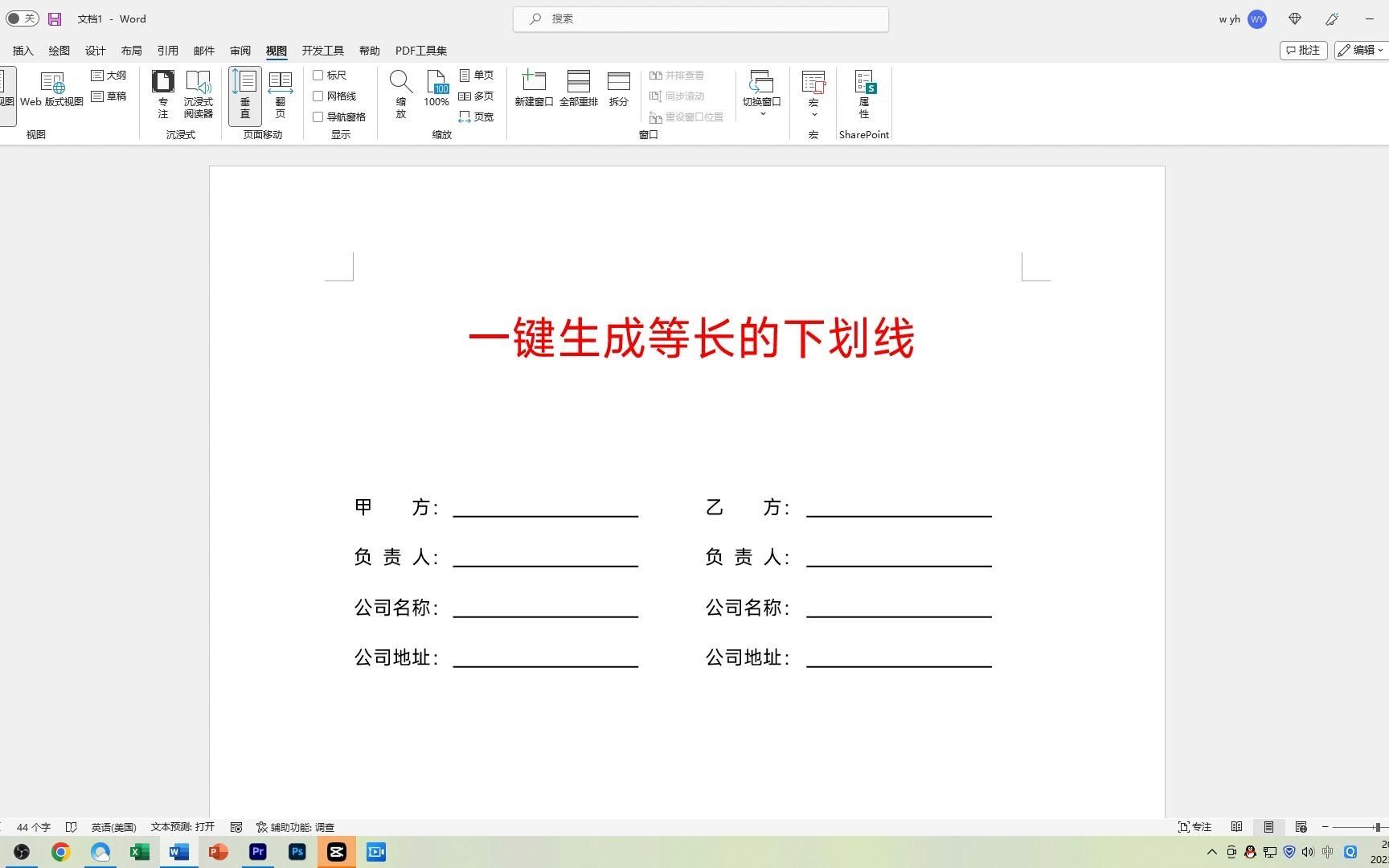Screen dimensions: 1389x868
Task: Switch to Outline view
Action: 109,75
